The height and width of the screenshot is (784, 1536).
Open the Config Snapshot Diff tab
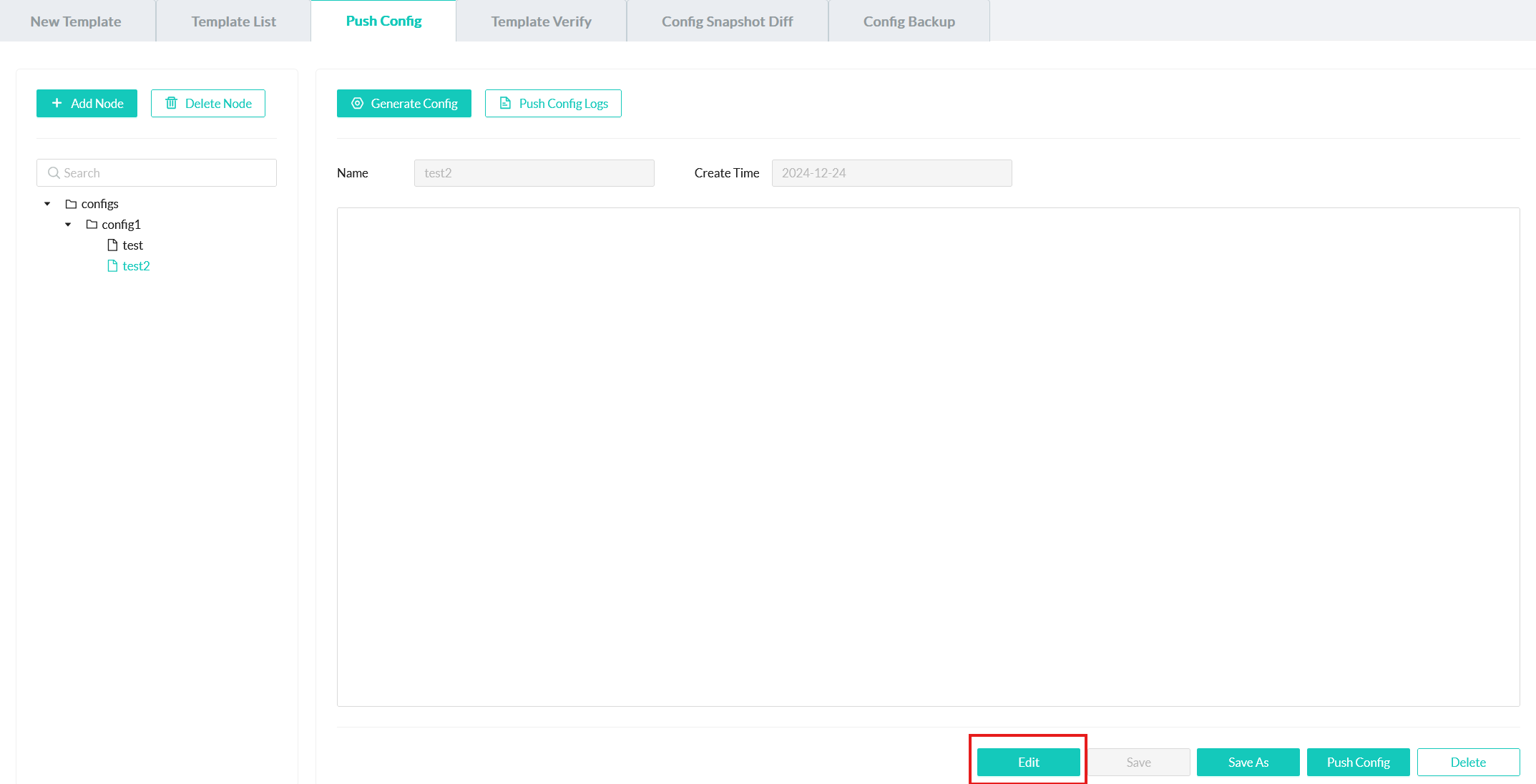[727, 21]
